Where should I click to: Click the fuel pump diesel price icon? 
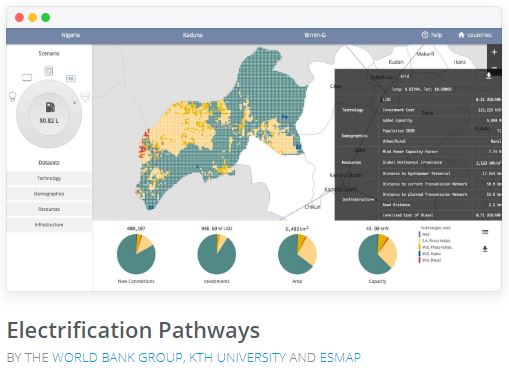pos(50,107)
